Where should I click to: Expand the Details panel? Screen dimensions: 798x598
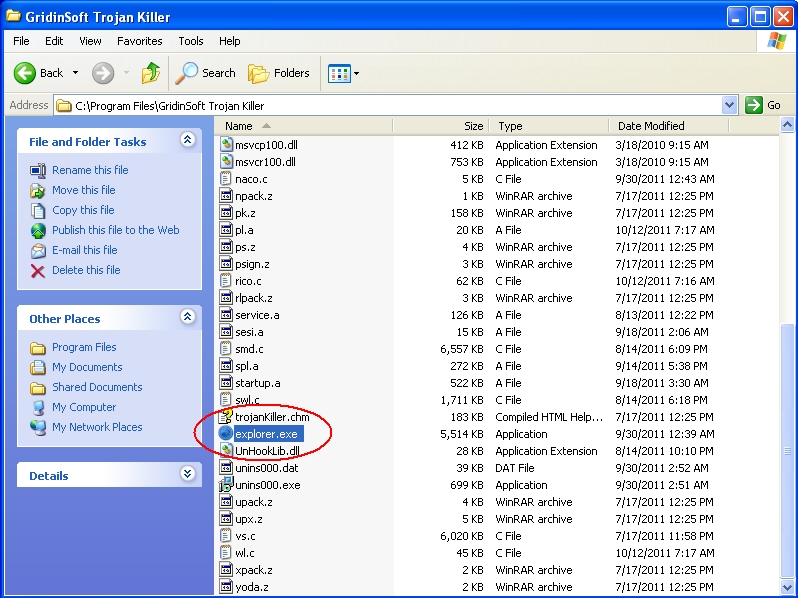(x=187, y=474)
